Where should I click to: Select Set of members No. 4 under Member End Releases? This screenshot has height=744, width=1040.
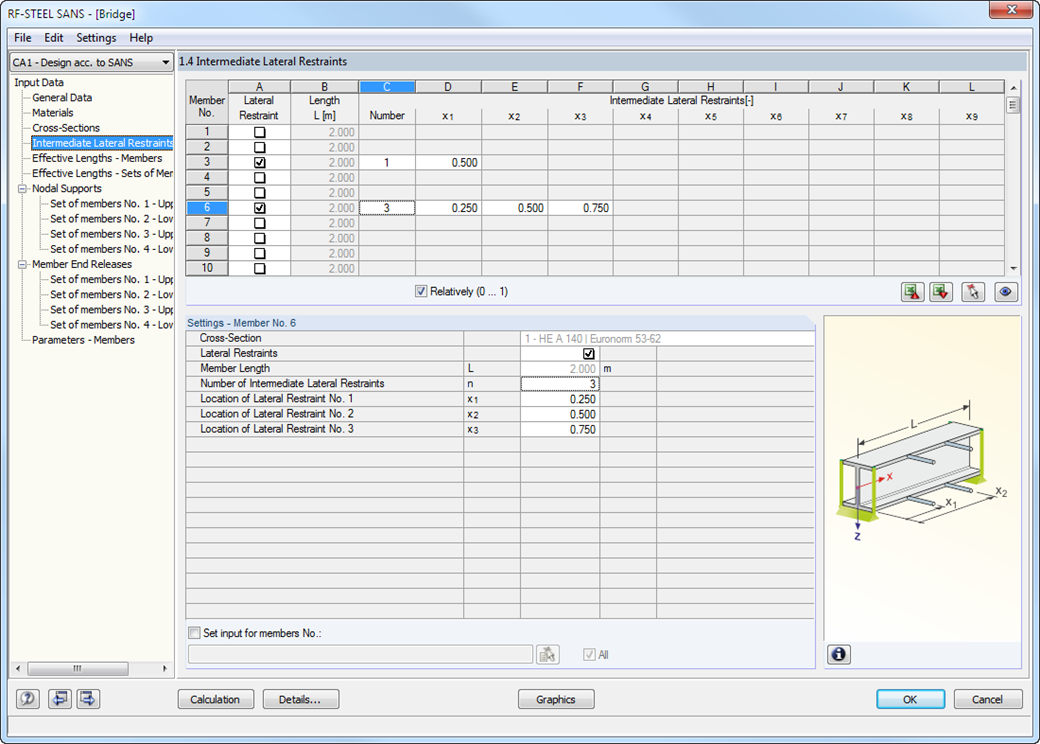tap(111, 324)
